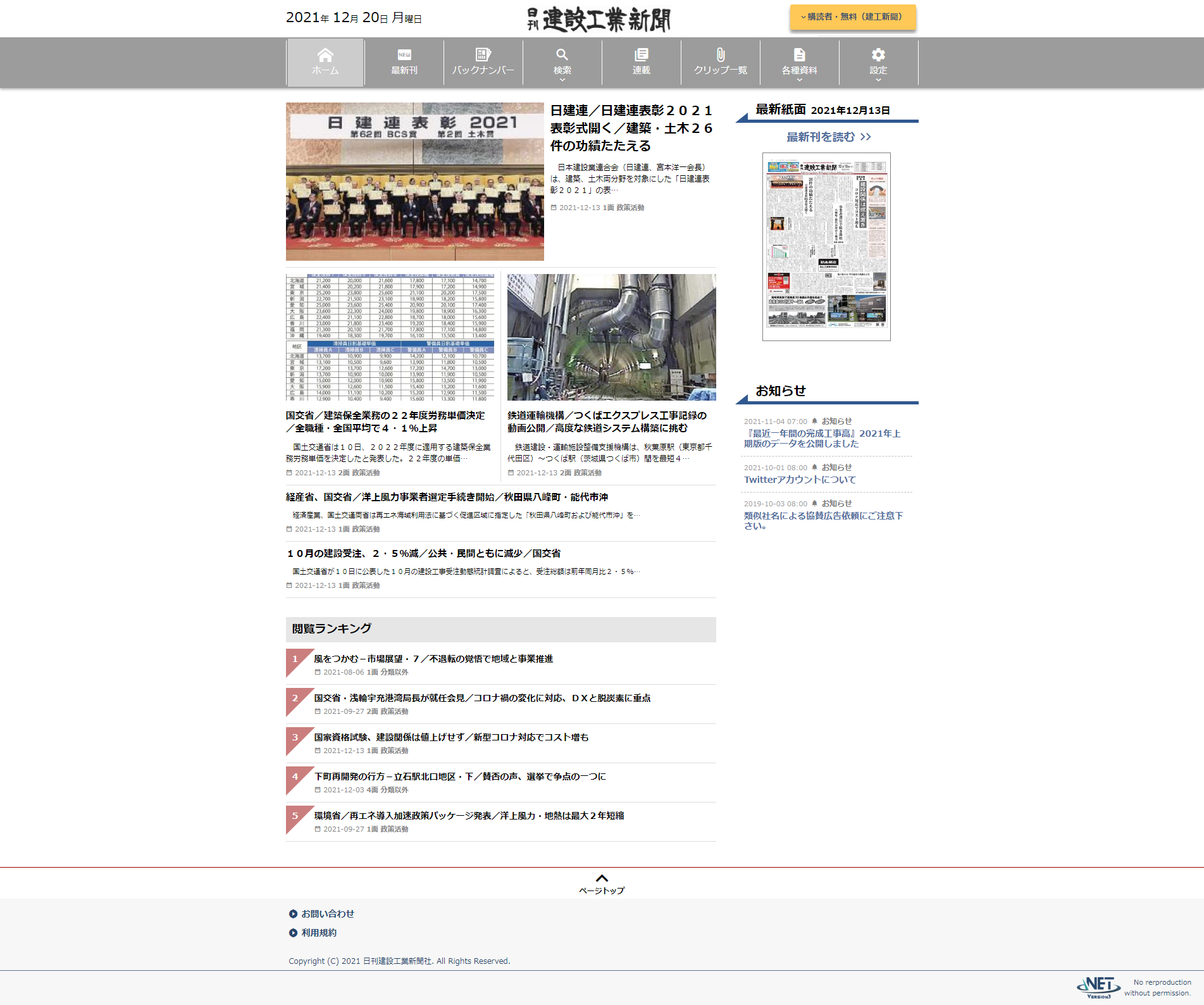This screenshot has width=1204, height=1005.
Task: Open notice 最近一年間の完成工事高 2021年上期版
Action: 822,439
